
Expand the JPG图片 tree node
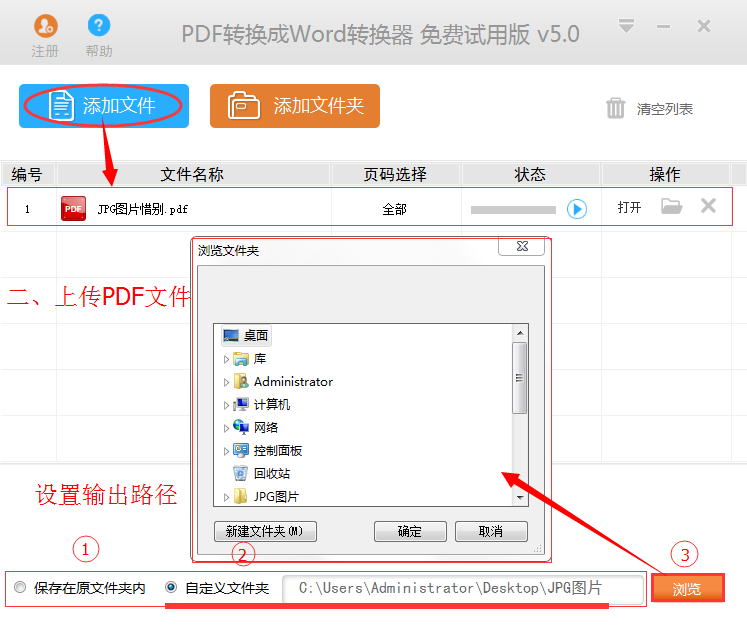click(226, 497)
